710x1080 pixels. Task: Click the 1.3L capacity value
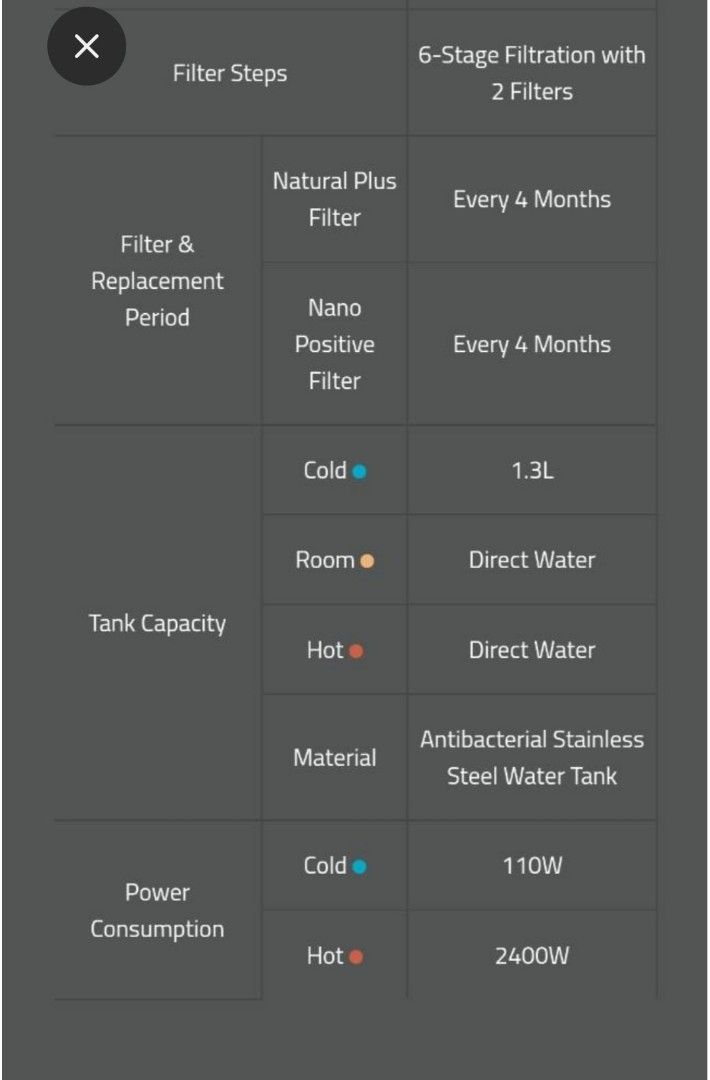pos(532,470)
